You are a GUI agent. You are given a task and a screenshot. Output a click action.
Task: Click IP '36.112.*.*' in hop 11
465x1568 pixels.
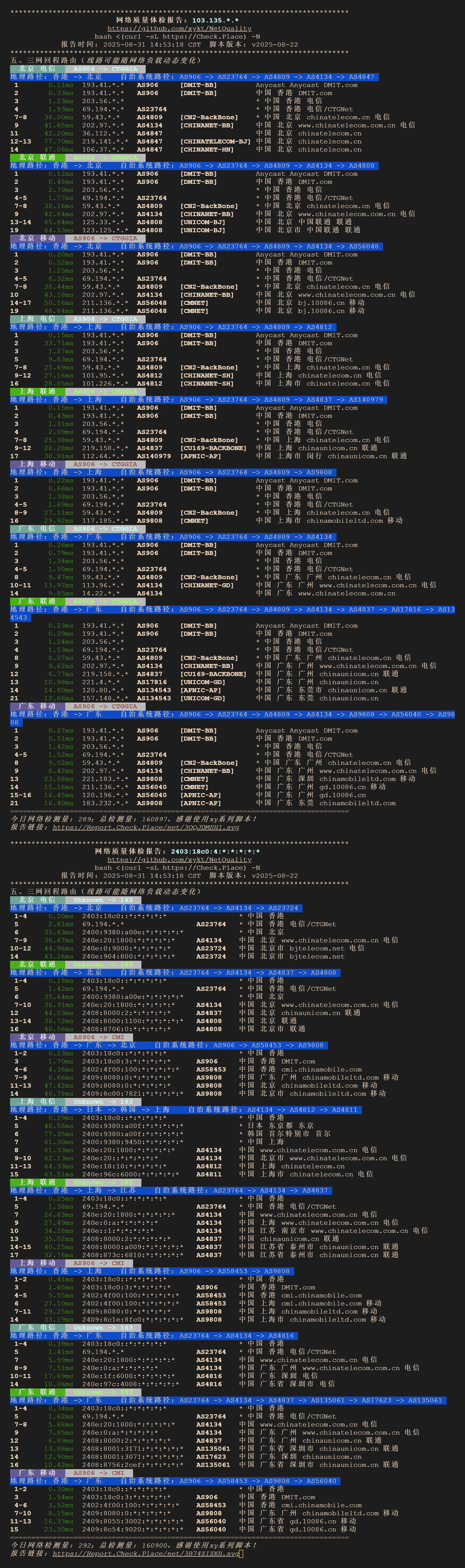104,133
